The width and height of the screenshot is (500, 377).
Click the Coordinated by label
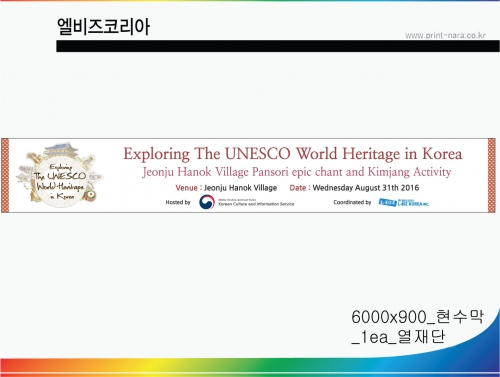pos(352,202)
